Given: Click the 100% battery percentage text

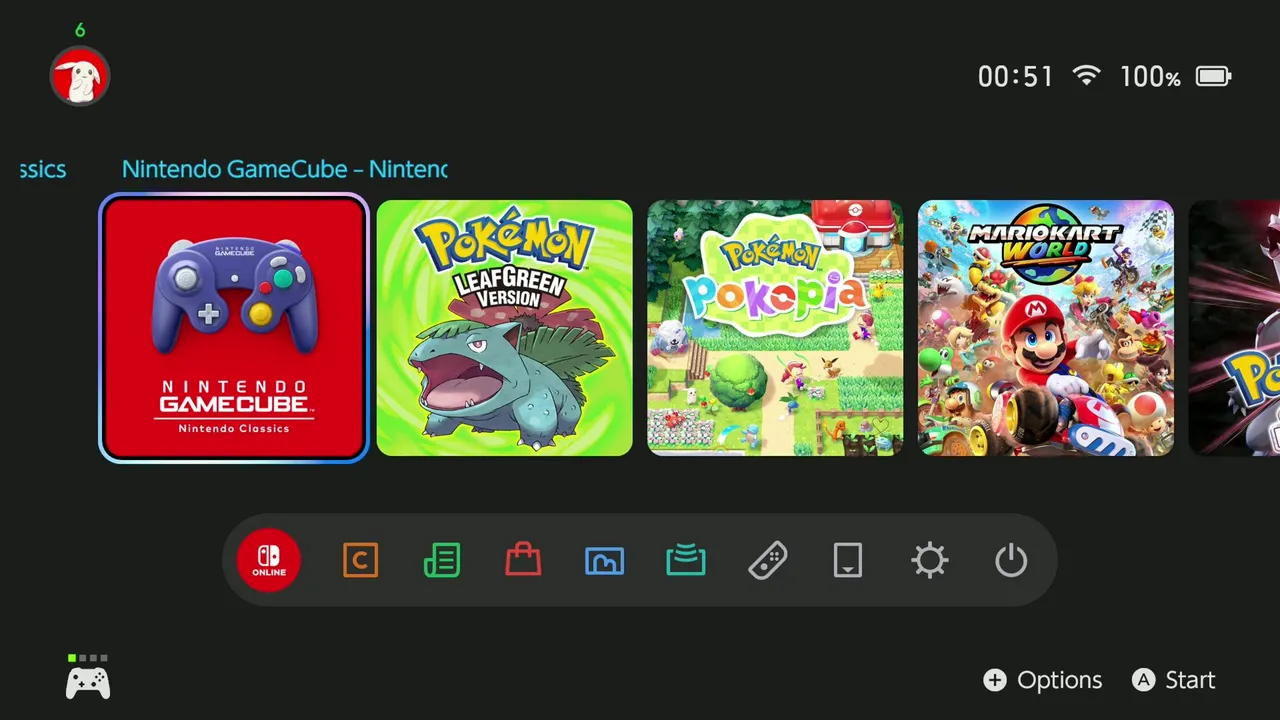Looking at the screenshot, I should tap(1150, 77).
